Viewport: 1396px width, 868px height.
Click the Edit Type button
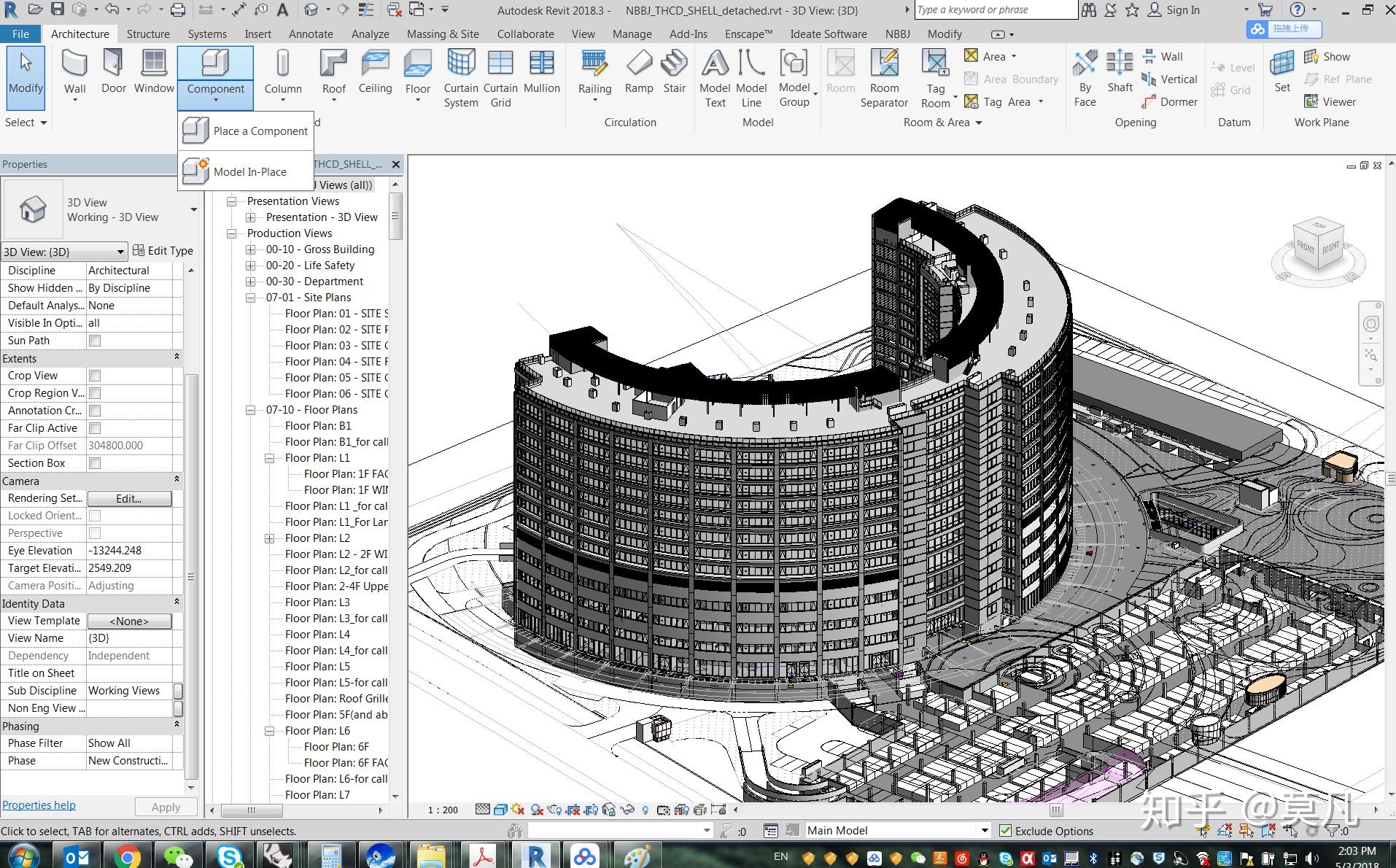coord(163,251)
